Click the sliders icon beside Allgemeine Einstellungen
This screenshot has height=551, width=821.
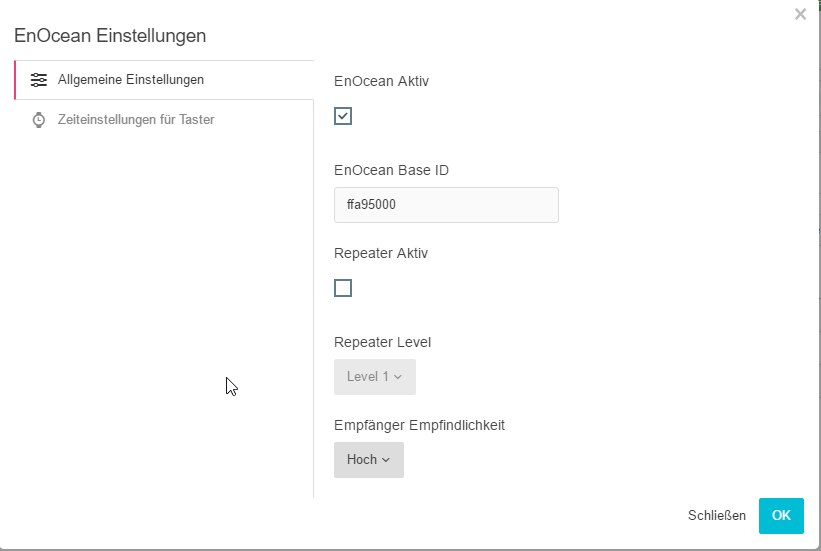tap(39, 80)
